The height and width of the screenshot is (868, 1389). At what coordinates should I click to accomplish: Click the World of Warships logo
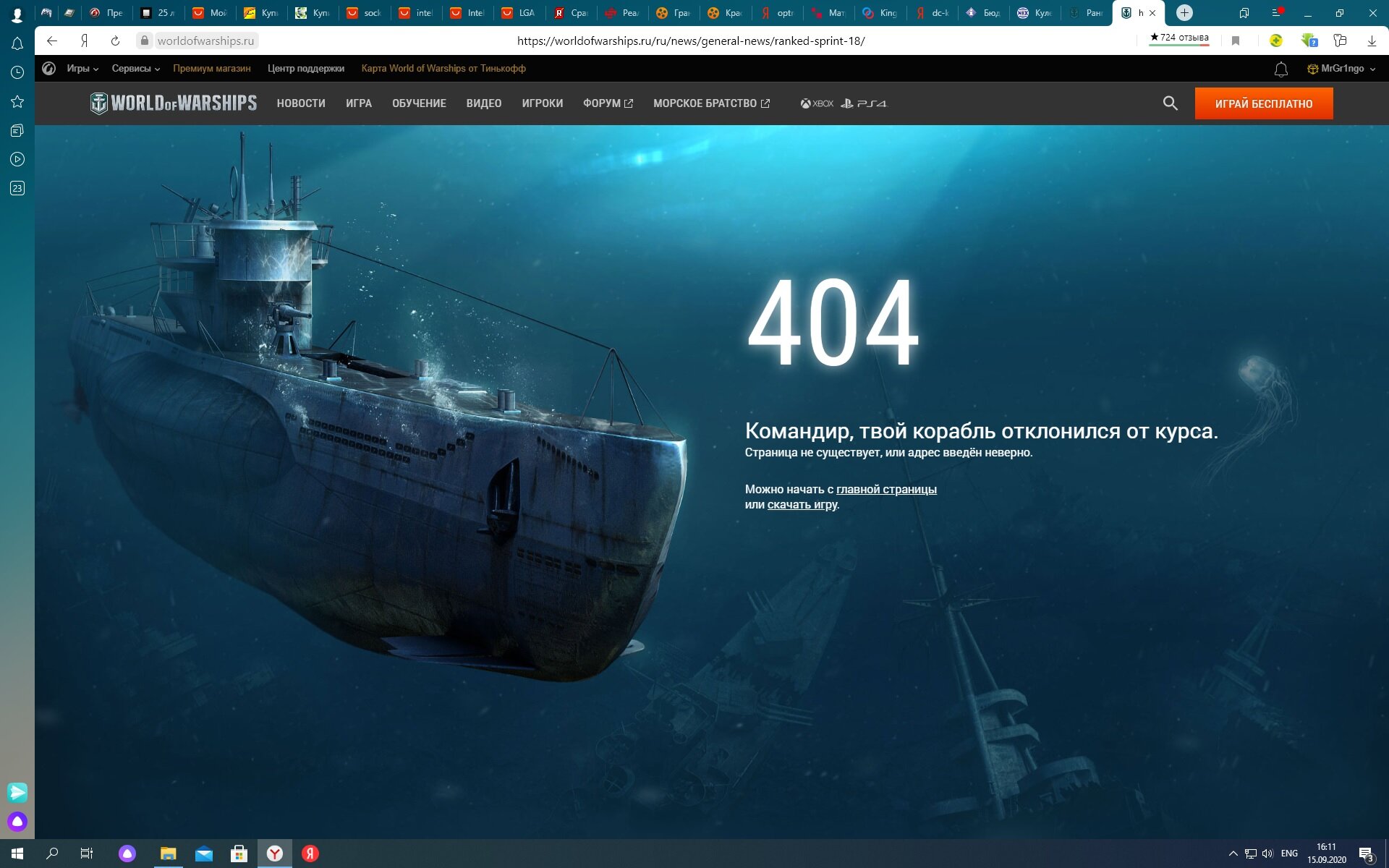[x=174, y=103]
